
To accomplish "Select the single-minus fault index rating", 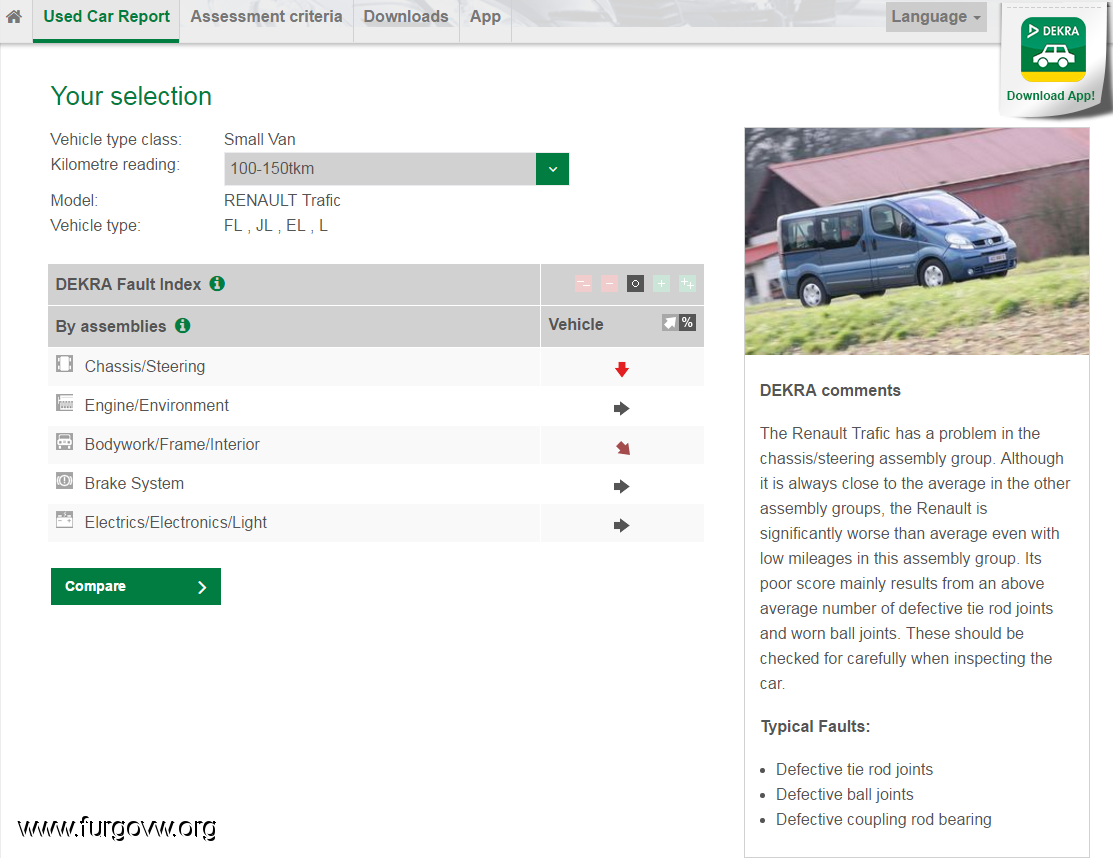I will pos(609,284).
